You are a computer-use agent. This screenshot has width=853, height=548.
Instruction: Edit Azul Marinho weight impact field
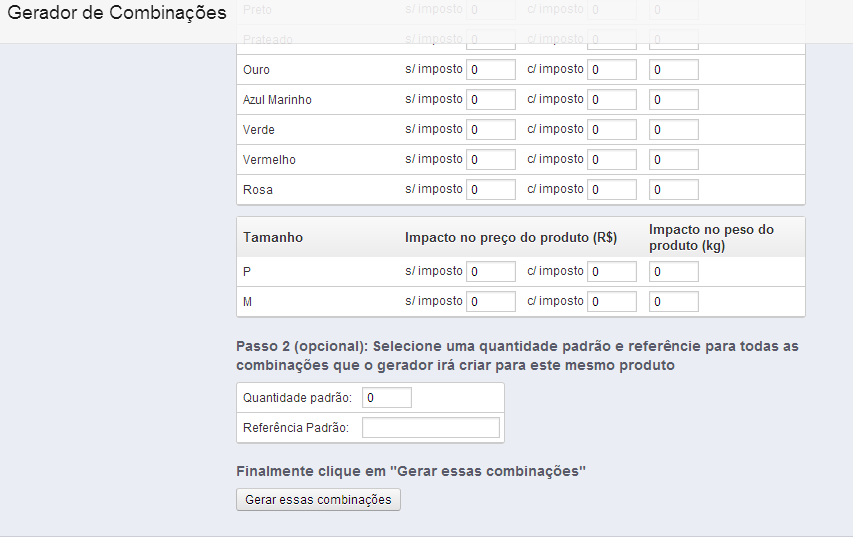pyautogui.click(x=674, y=100)
